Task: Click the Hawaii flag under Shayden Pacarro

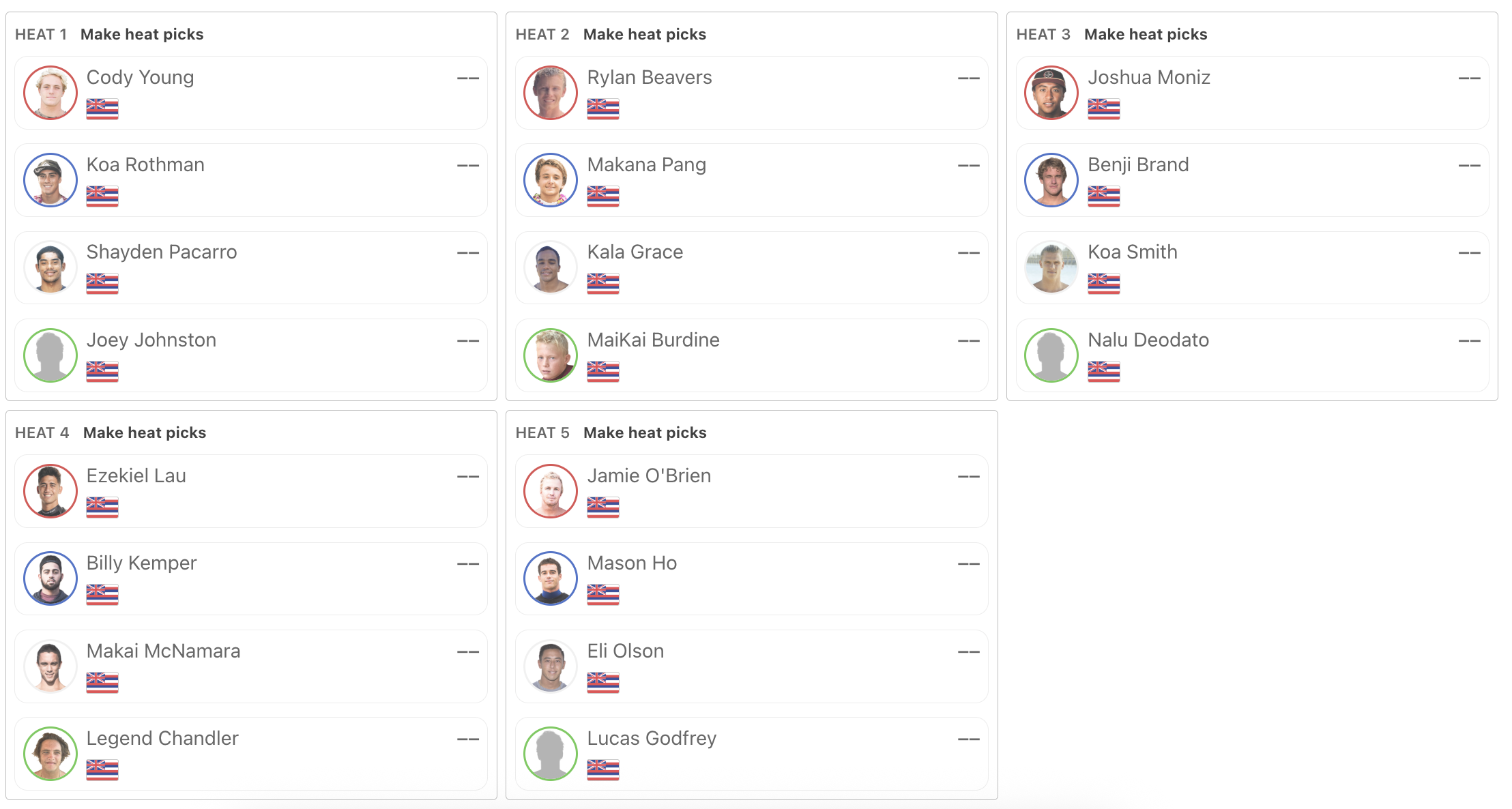Action: pyautogui.click(x=102, y=283)
